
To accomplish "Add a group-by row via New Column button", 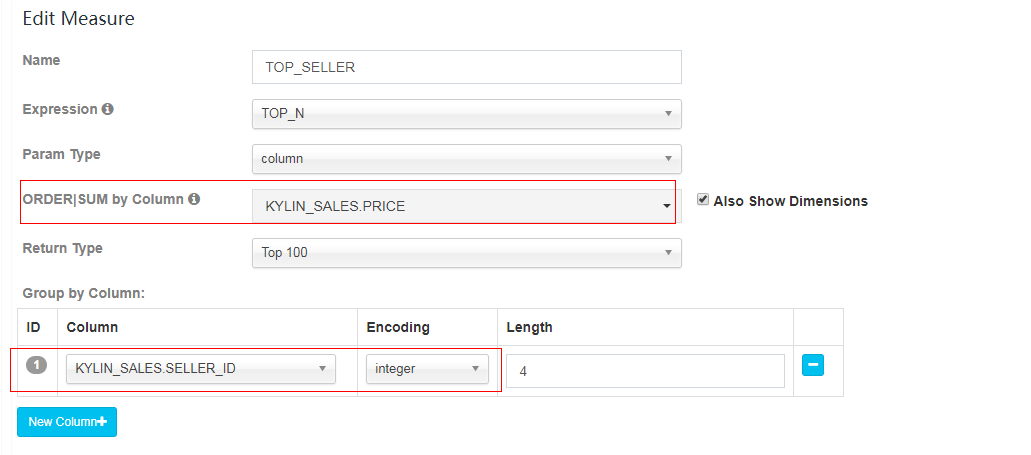I will [x=67, y=421].
